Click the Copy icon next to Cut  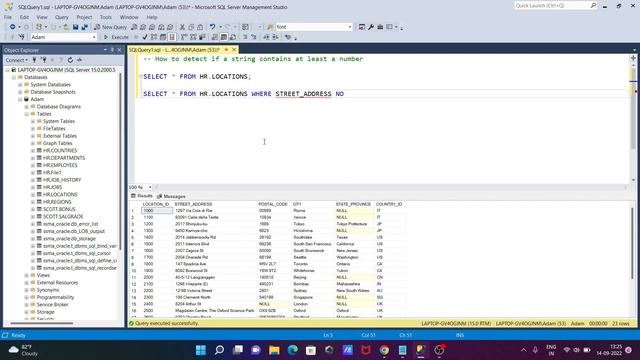pos(191,27)
